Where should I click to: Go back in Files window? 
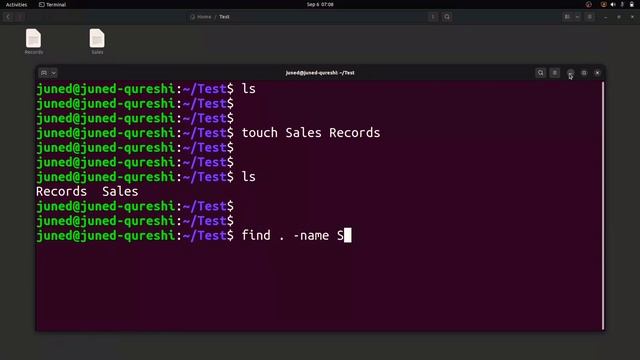pos(8,17)
